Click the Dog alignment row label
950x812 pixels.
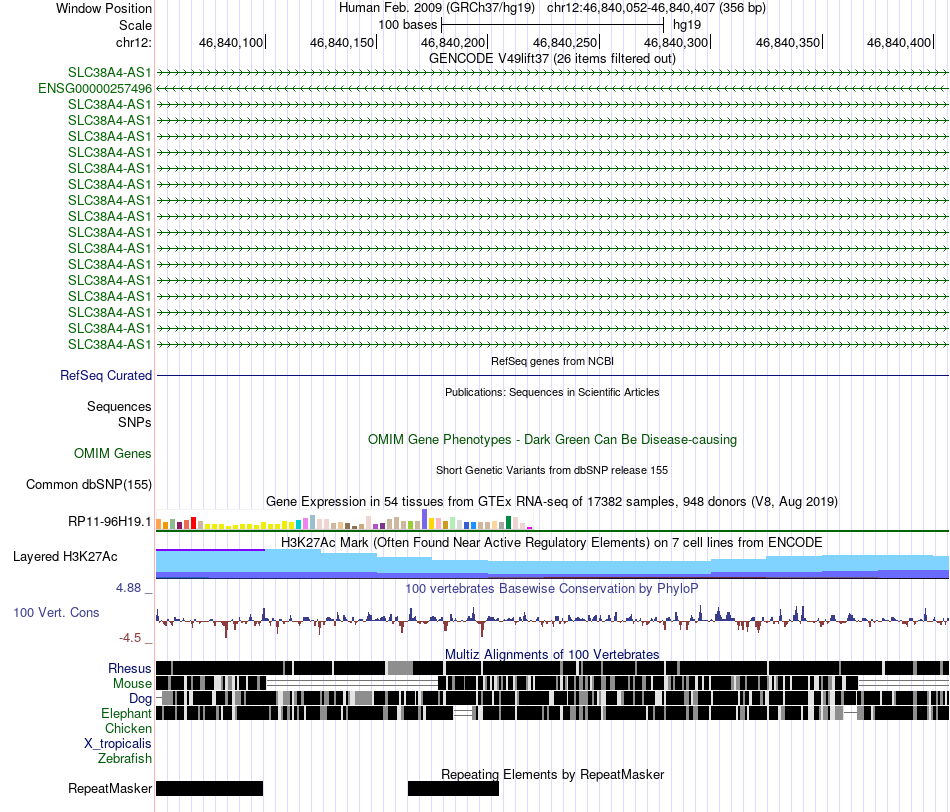point(140,699)
